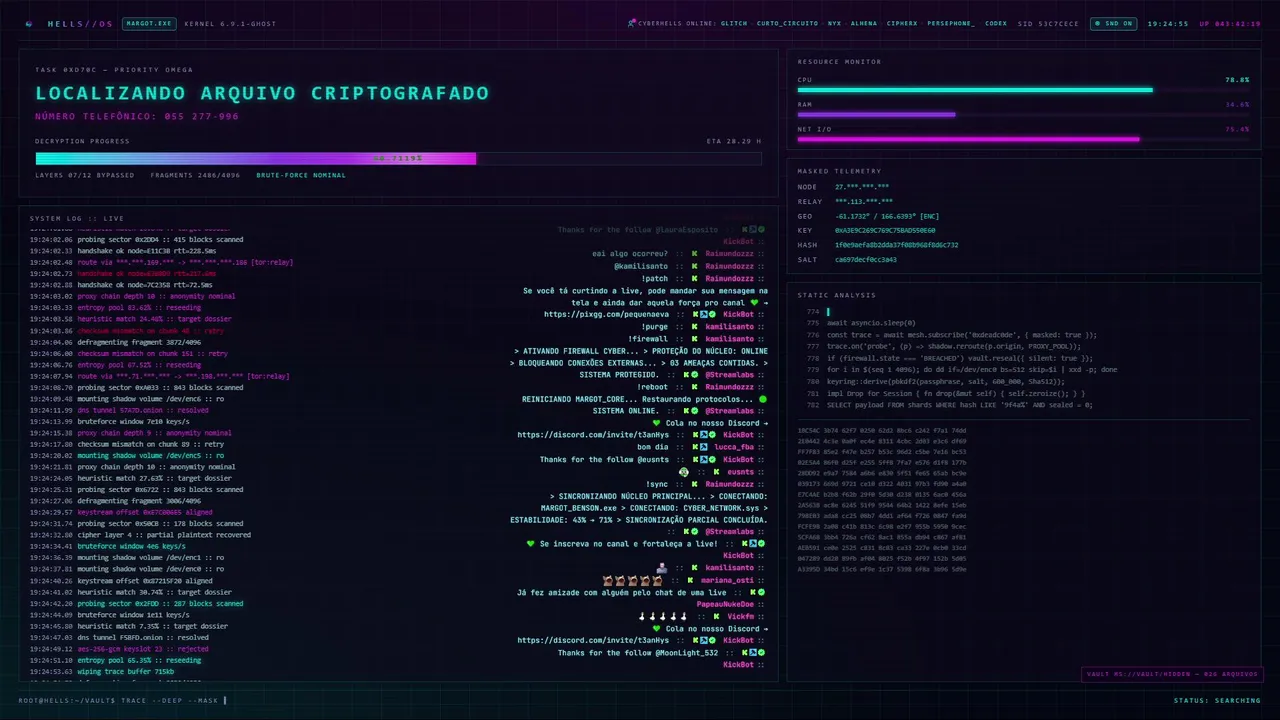This screenshot has height=720, width=1280.
Task: Click the Kick badge on the '!firewall' message
Action: [x=694, y=338]
